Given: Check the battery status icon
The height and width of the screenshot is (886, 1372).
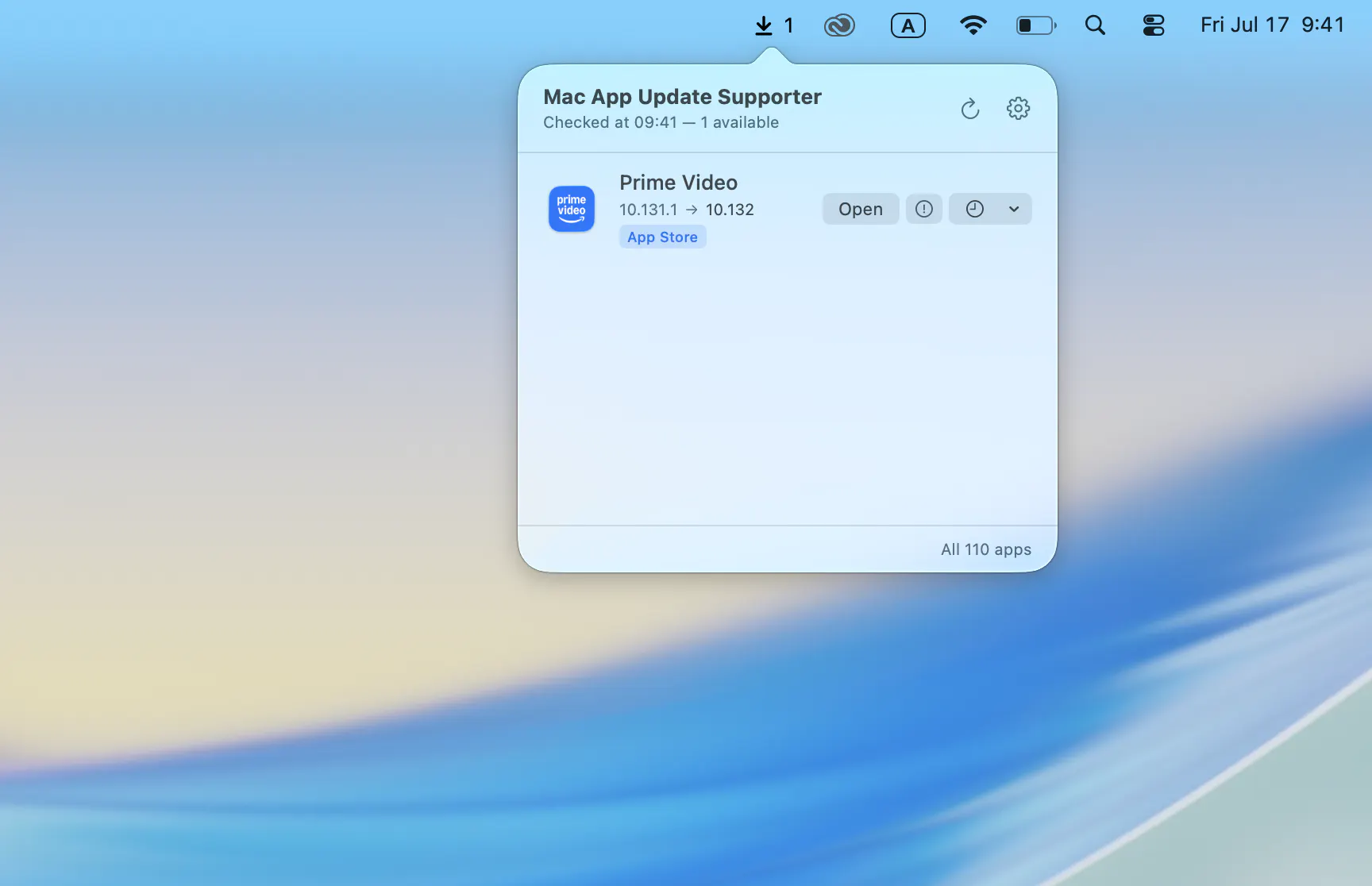Looking at the screenshot, I should tap(1036, 25).
